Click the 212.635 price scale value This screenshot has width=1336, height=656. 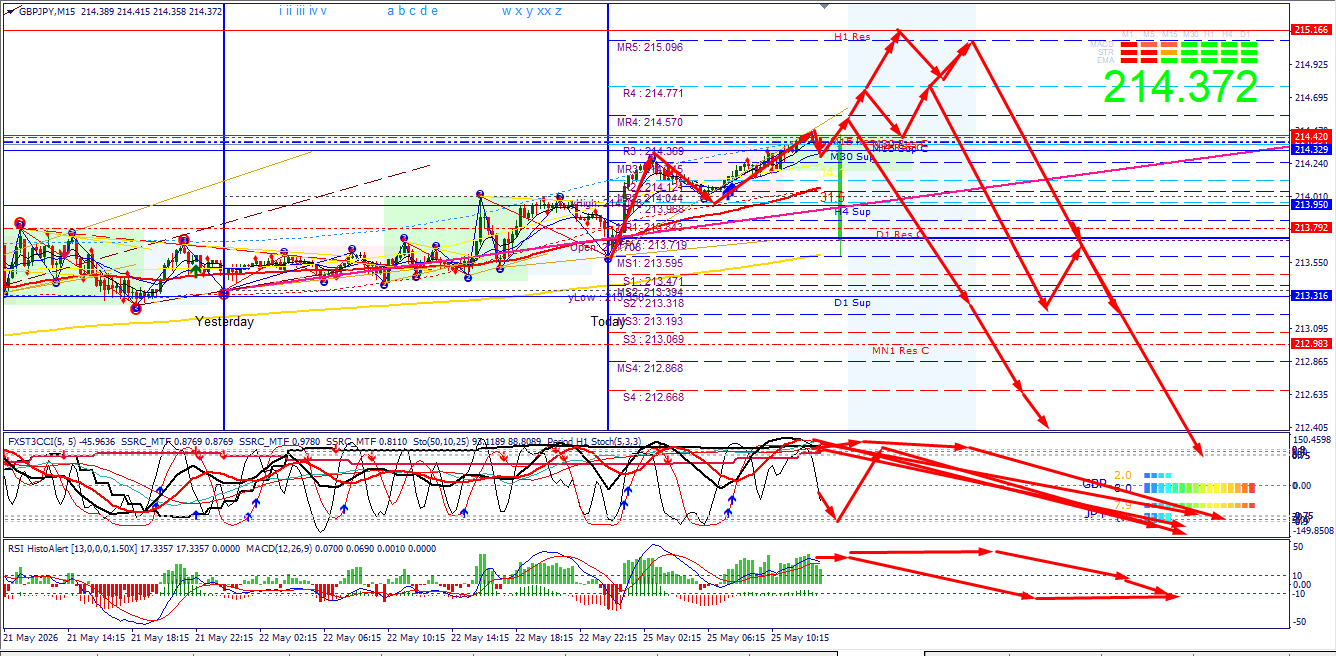[1312, 395]
